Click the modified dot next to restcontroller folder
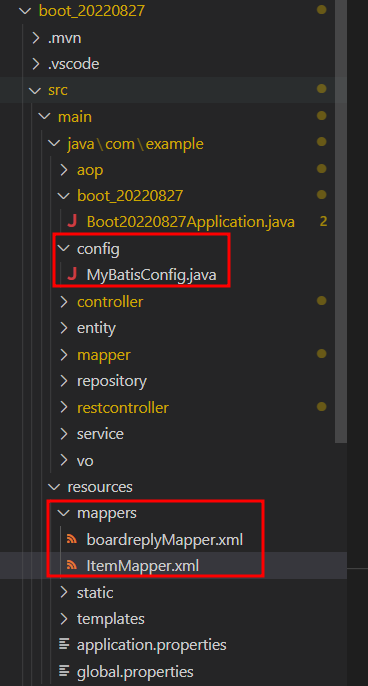Image resolution: width=368 pixels, height=686 pixels. (322, 406)
